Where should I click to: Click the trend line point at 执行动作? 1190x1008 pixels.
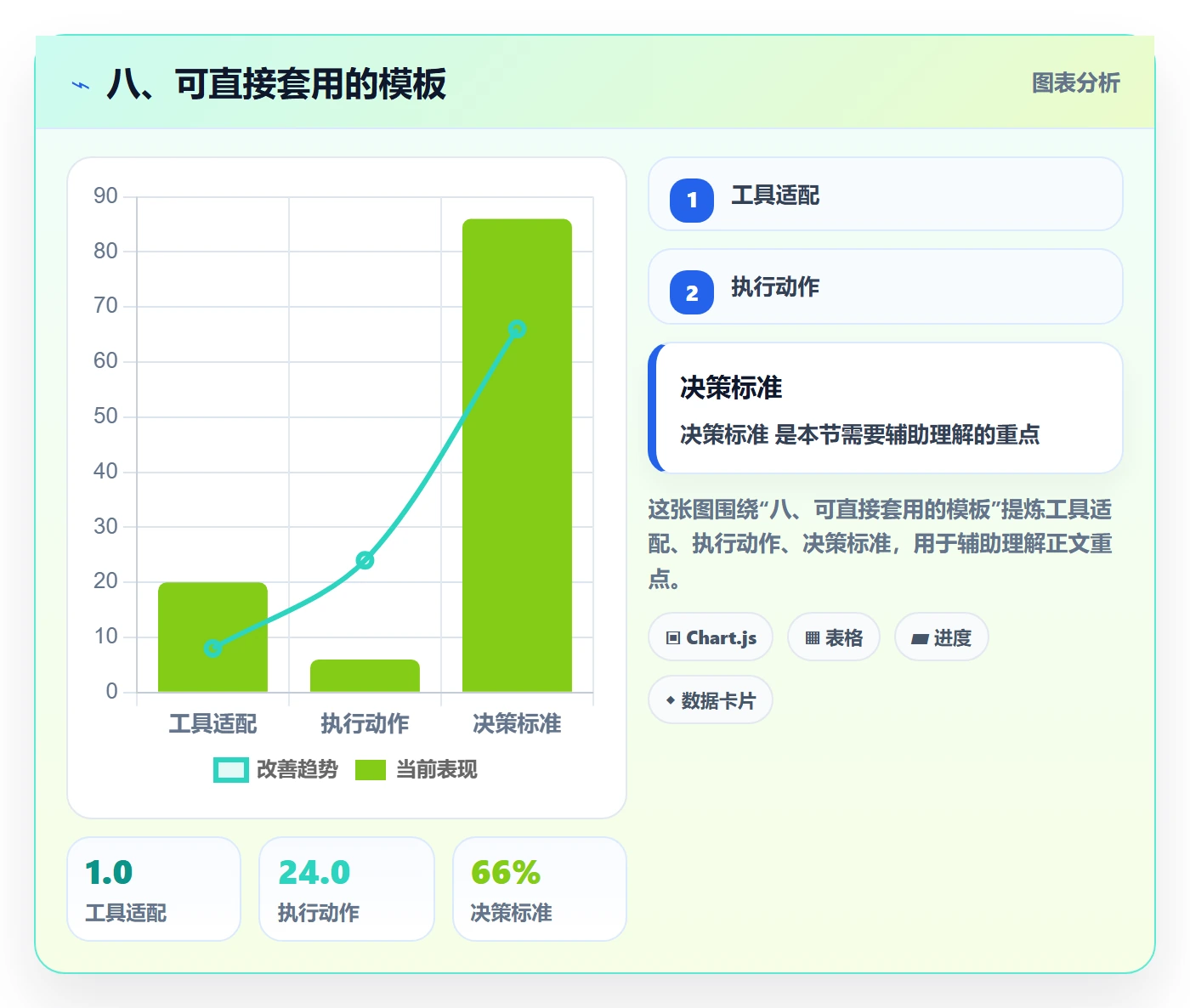[365, 560]
